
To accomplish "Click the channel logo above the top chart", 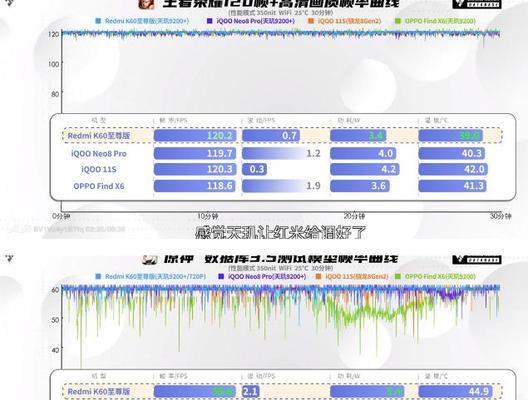I will click(477, 4).
